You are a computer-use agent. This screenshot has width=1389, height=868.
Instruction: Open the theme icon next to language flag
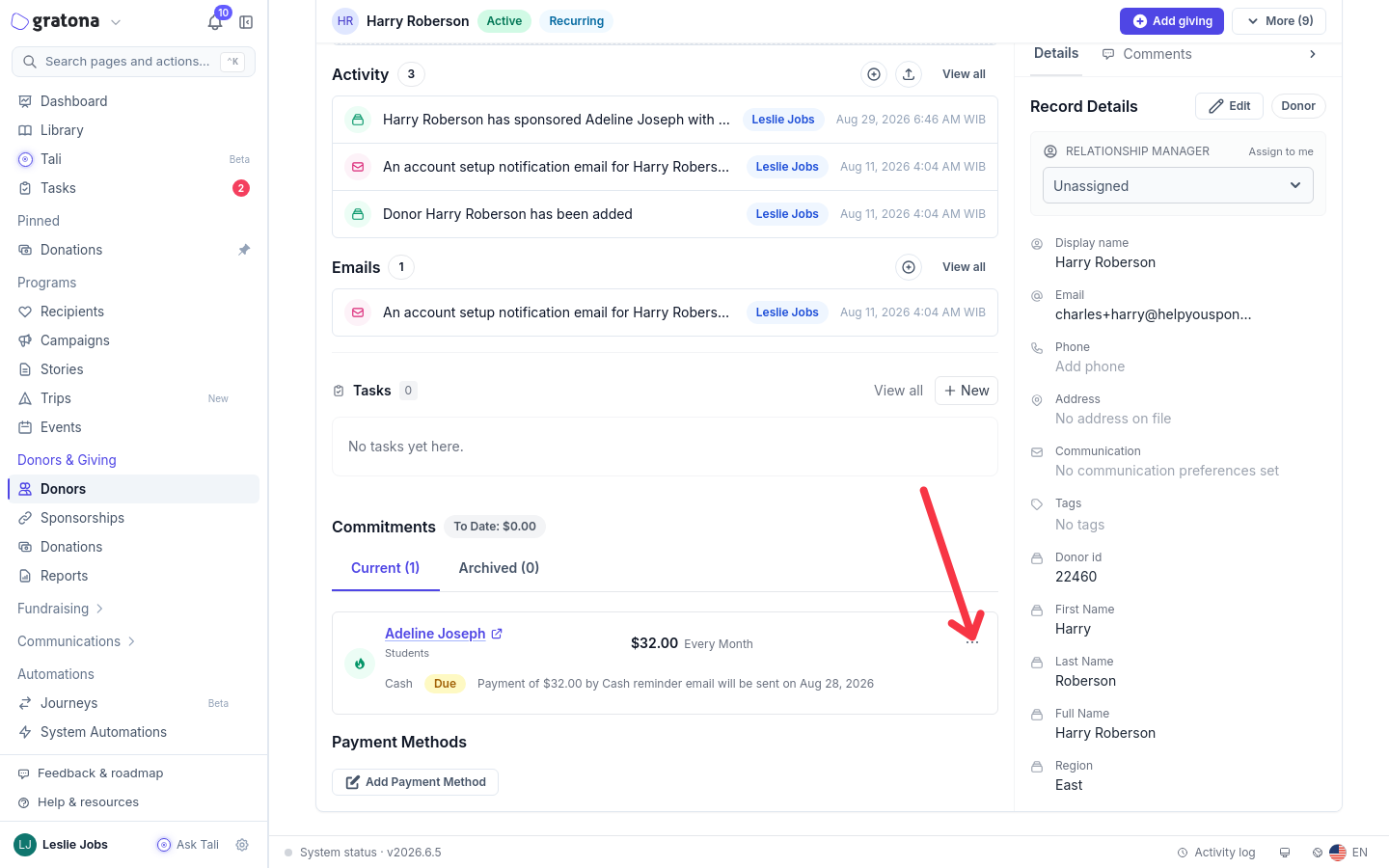(1318, 853)
